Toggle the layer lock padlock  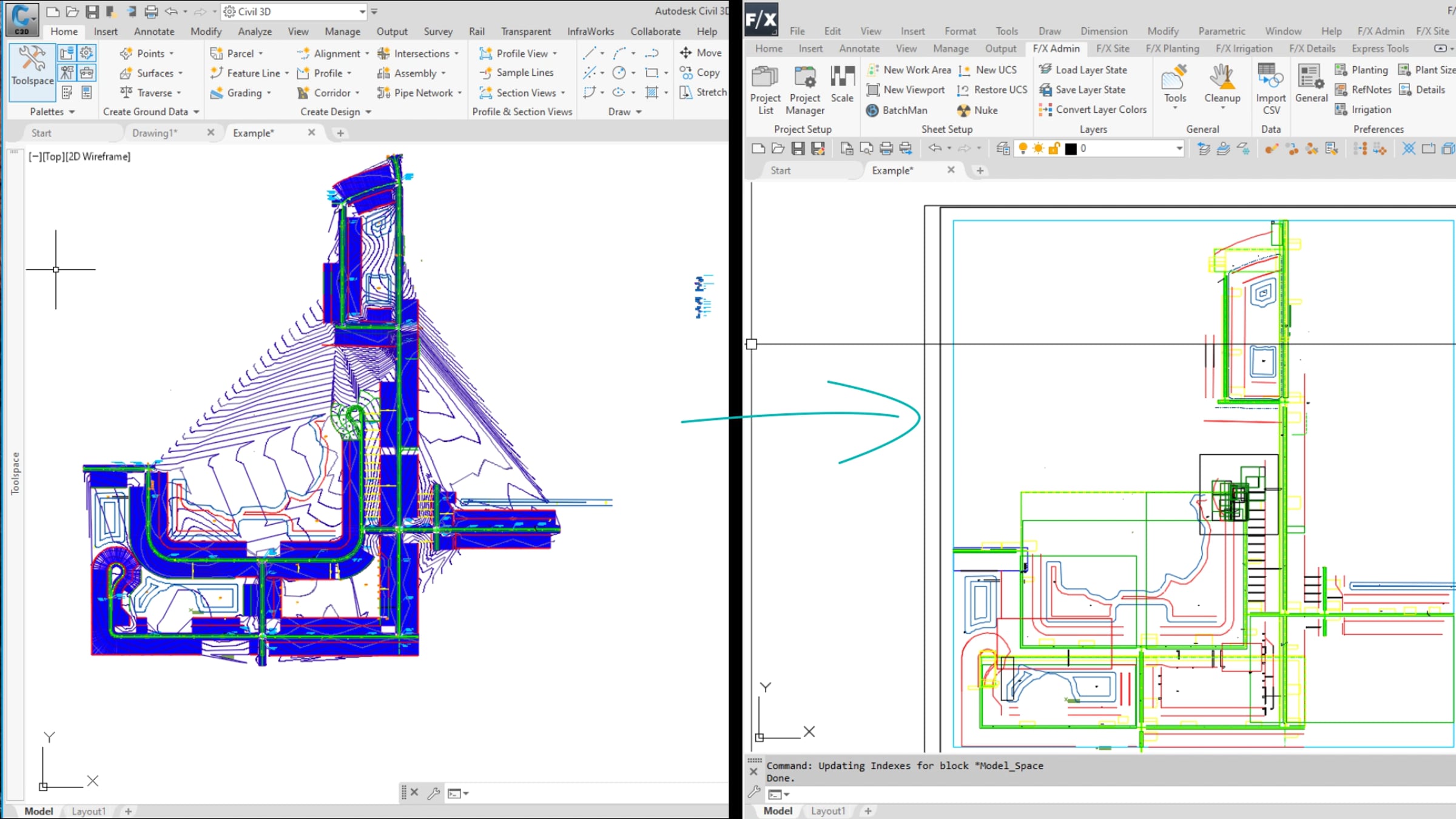click(x=1054, y=149)
